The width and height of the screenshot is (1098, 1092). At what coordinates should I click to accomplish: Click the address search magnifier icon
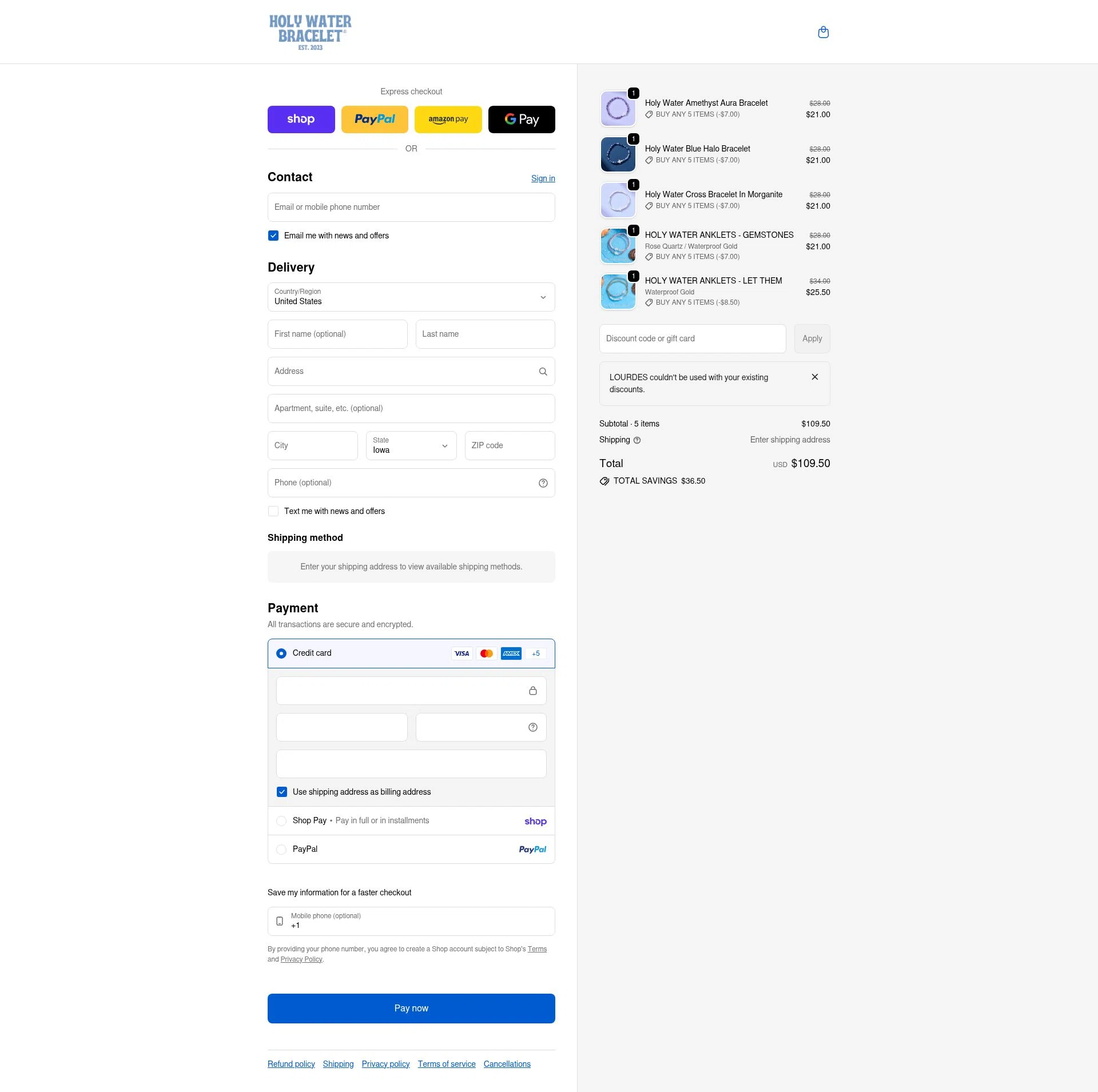(543, 371)
